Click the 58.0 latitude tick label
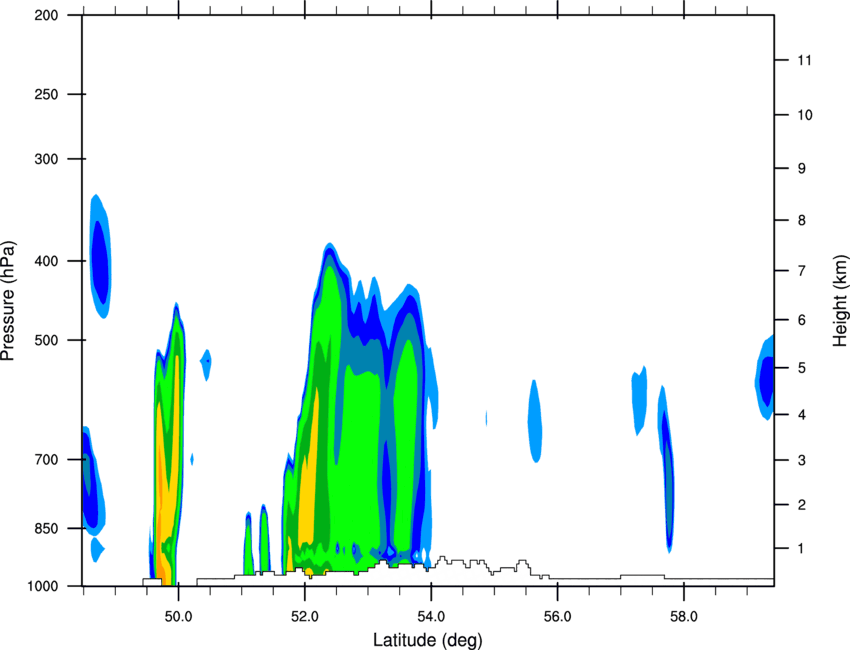 click(x=684, y=617)
